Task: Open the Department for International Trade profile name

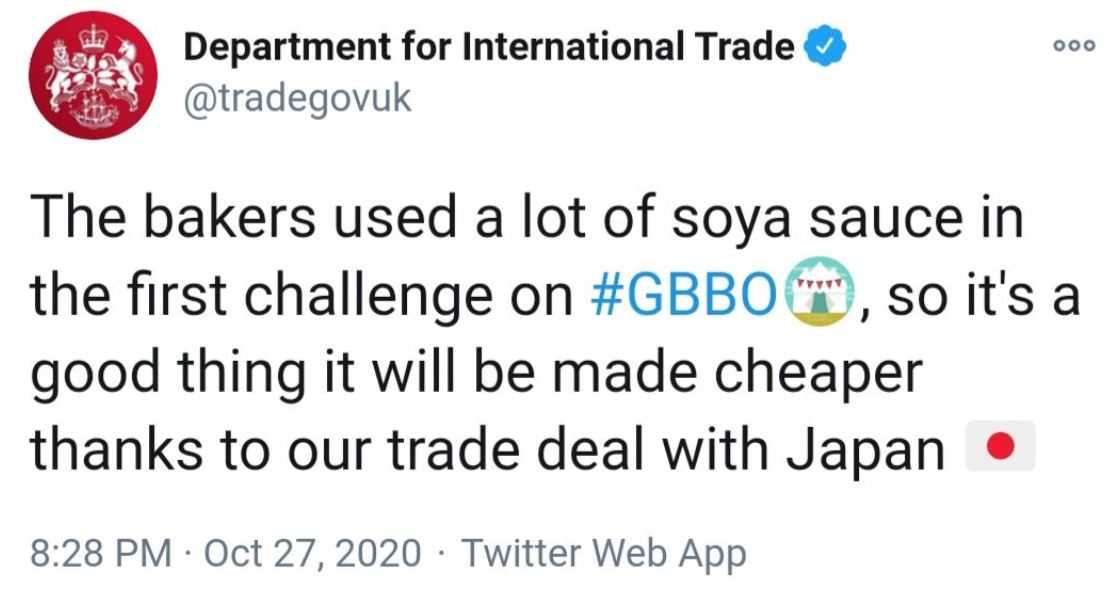Action: (x=489, y=48)
